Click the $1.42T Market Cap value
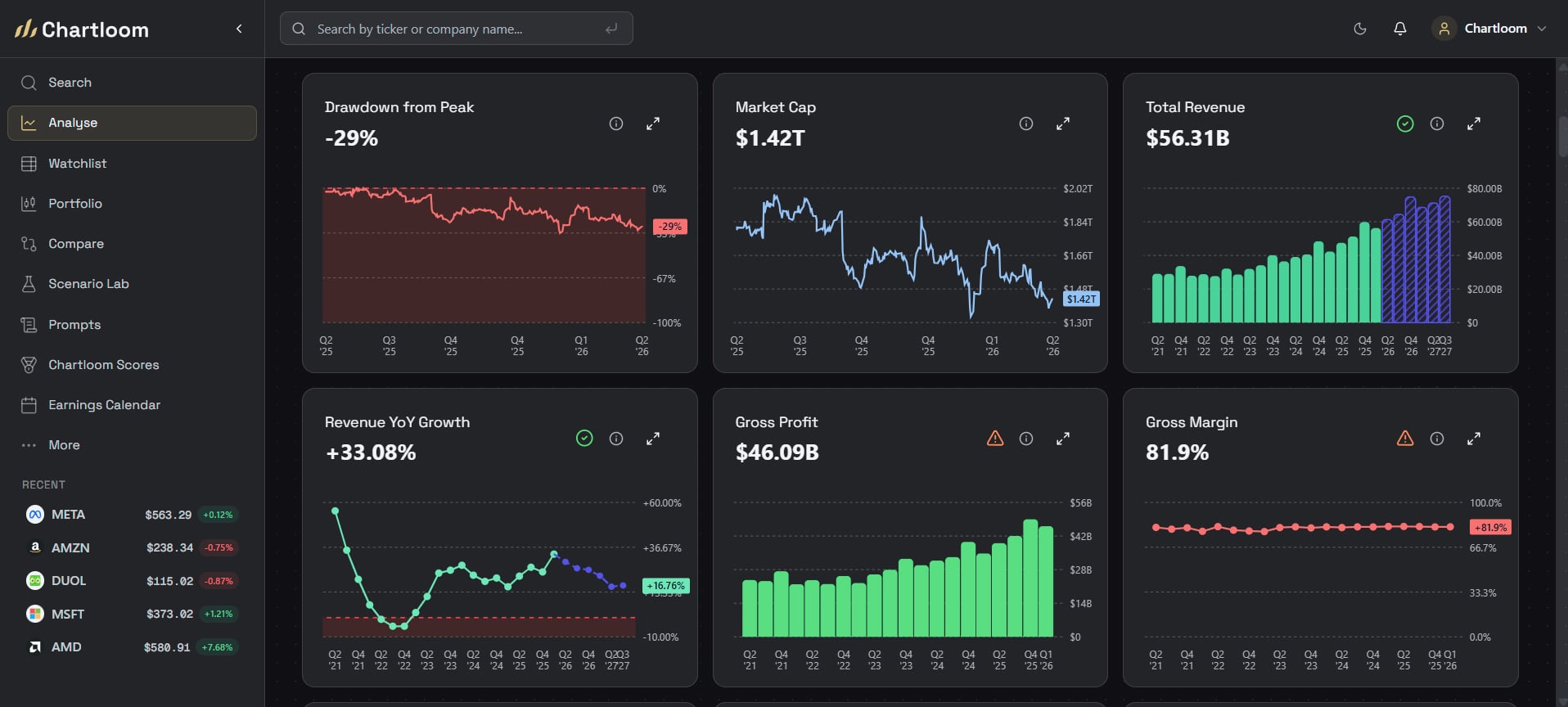 click(770, 138)
